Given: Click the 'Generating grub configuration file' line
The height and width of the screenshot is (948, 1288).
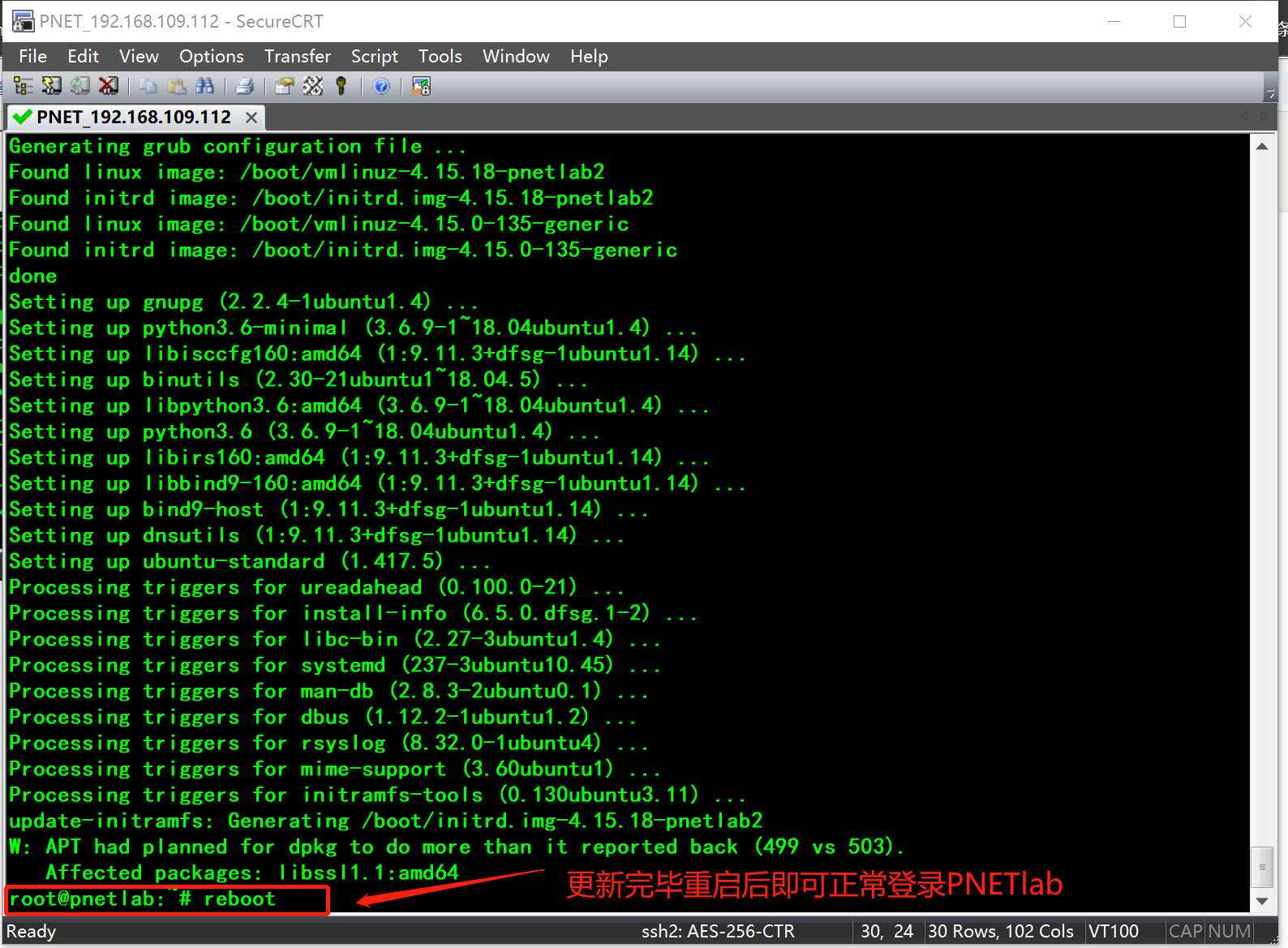Looking at the screenshot, I should tap(238, 146).
